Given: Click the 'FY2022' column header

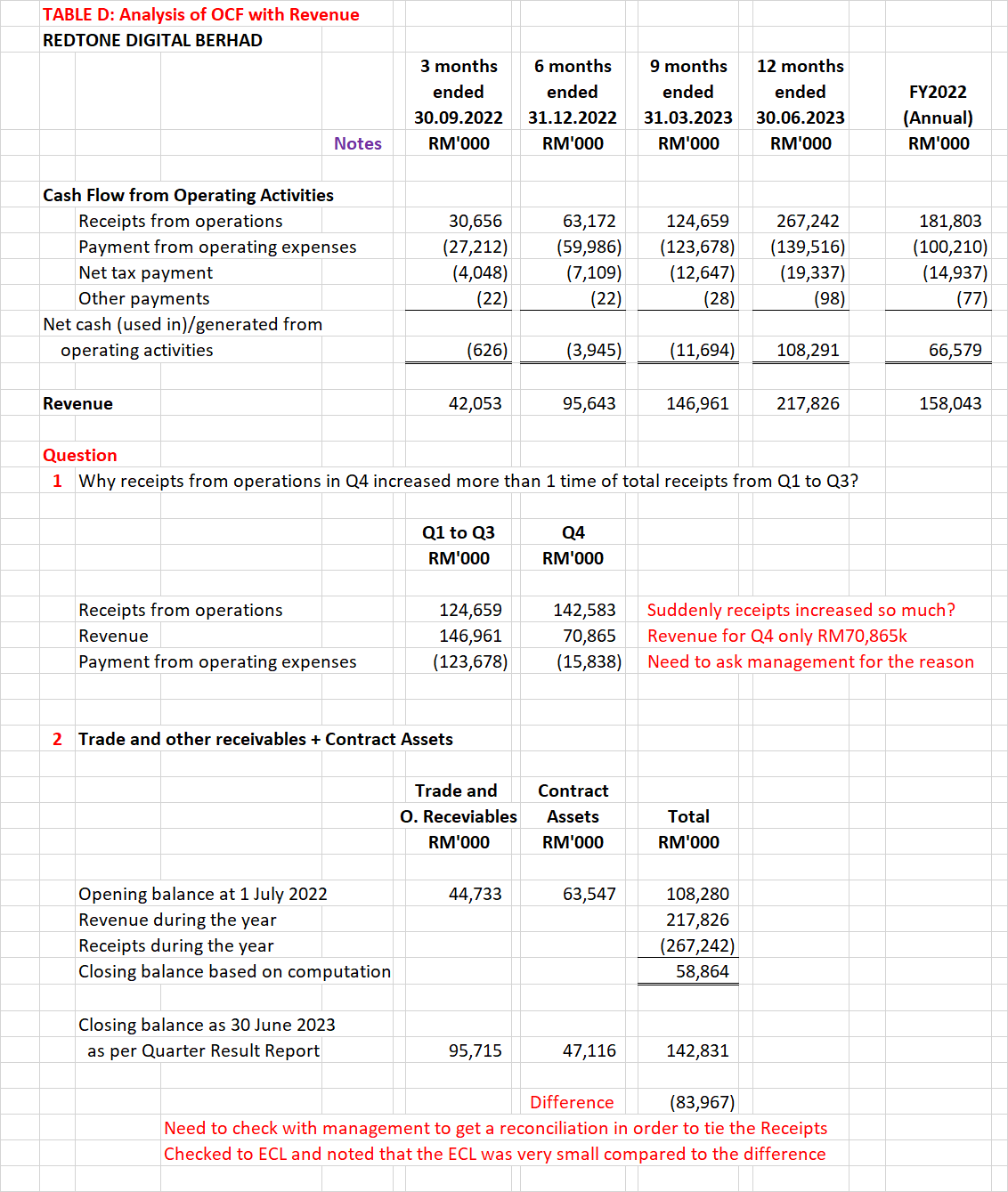Looking at the screenshot, I should coord(938,92).
